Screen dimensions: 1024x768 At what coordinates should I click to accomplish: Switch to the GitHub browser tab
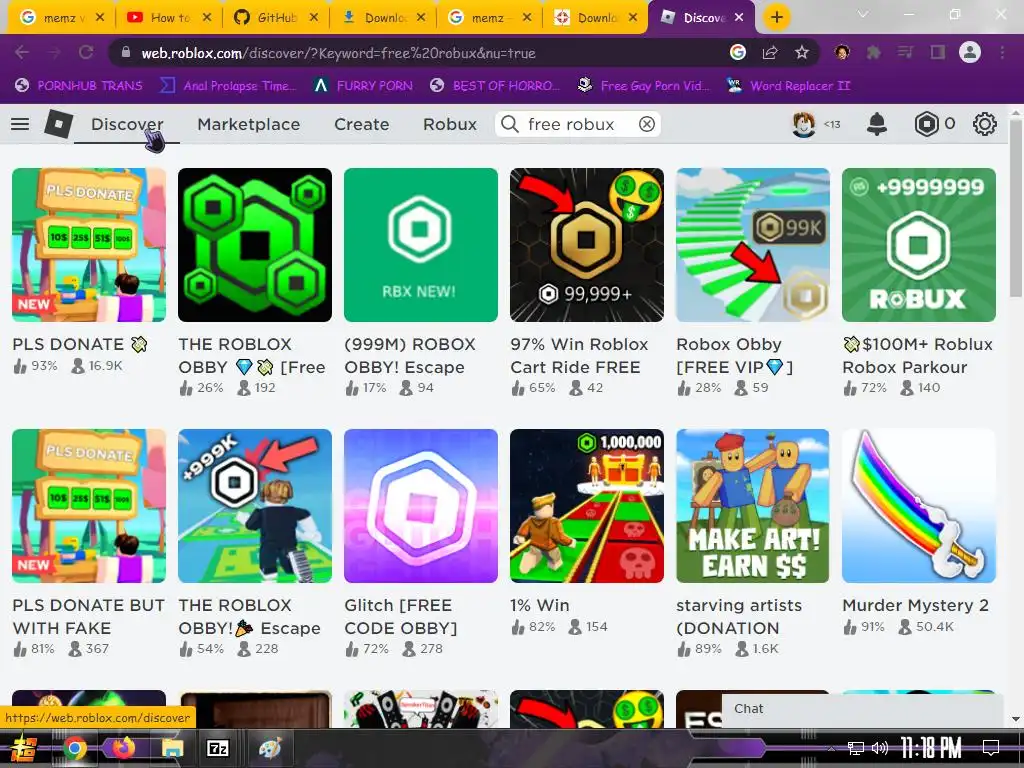[275, 18]
